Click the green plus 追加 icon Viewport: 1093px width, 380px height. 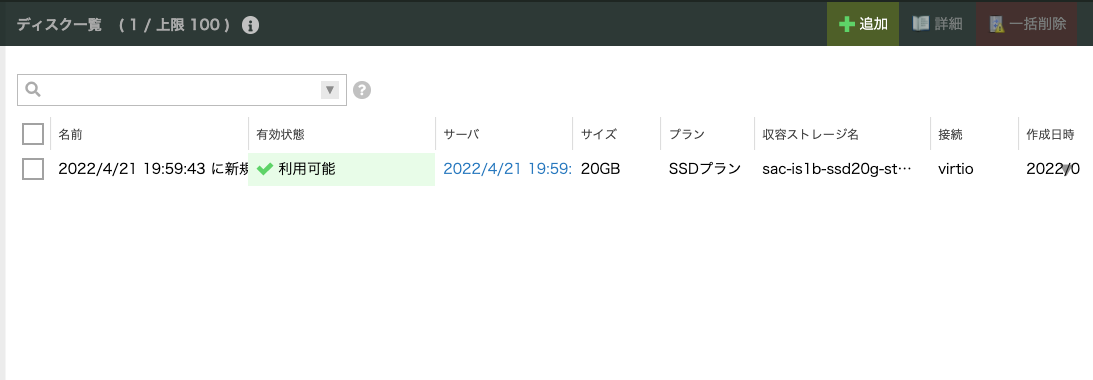(x=846, y=24)
